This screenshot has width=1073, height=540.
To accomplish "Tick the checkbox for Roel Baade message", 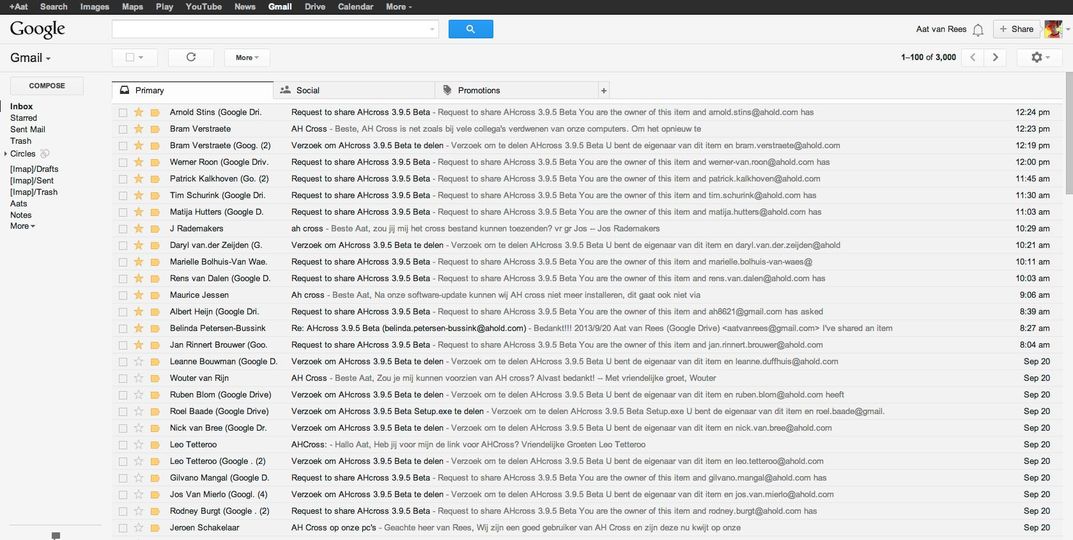I will coord(122,411).
